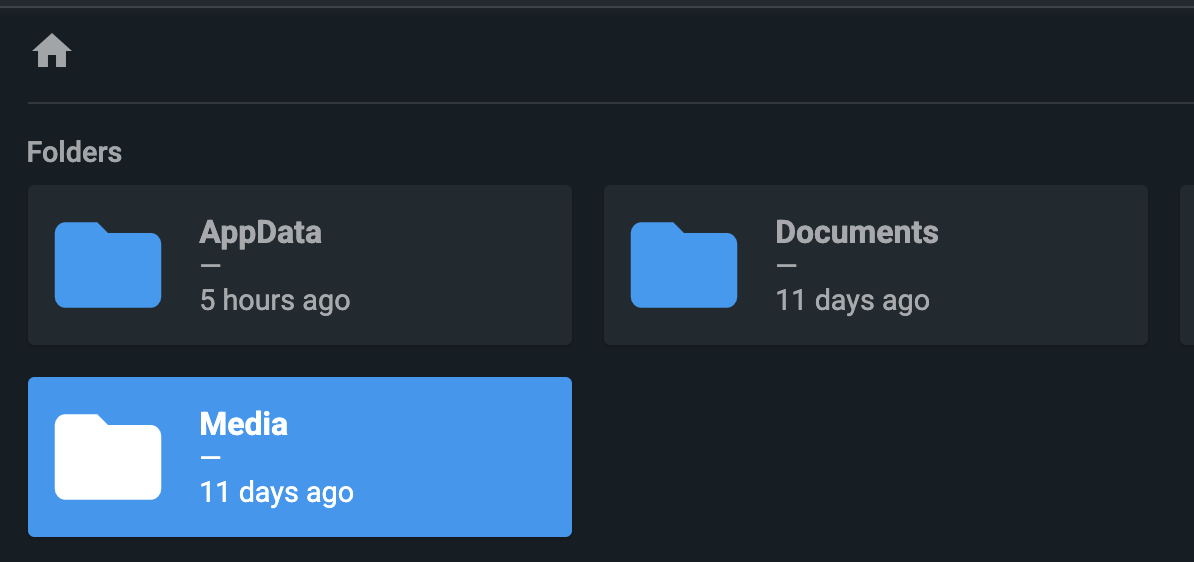1194x562 pixels.
Task: Click the size dash beneath Documents name
Action: (786, 266)
